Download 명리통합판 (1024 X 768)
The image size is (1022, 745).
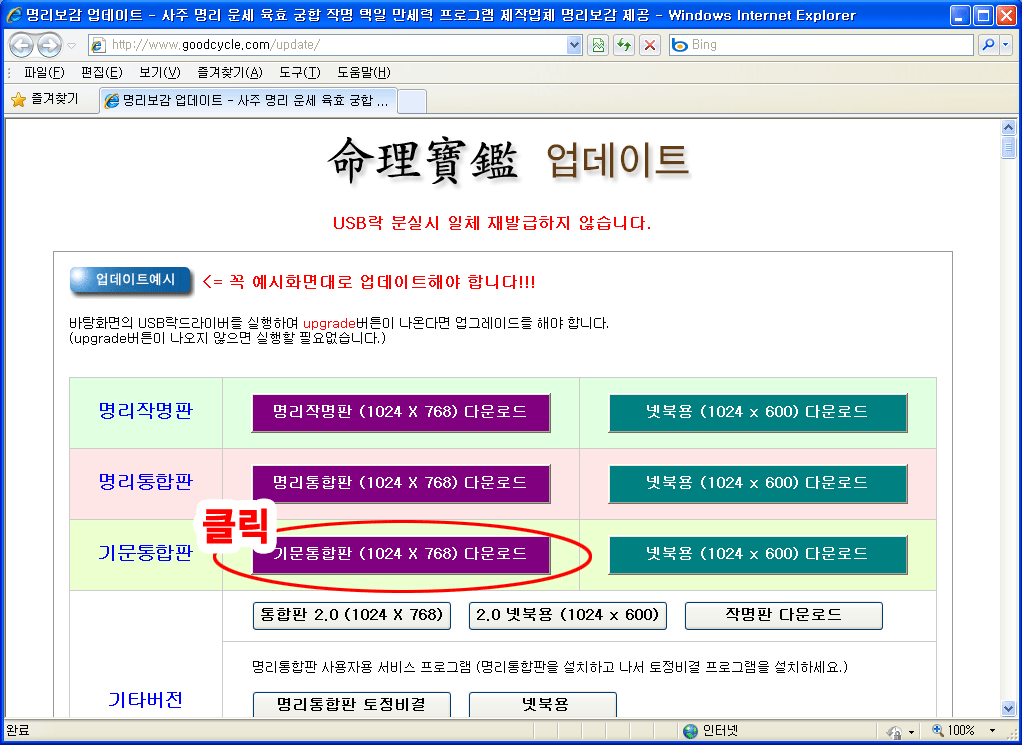[x=401, y=484]
